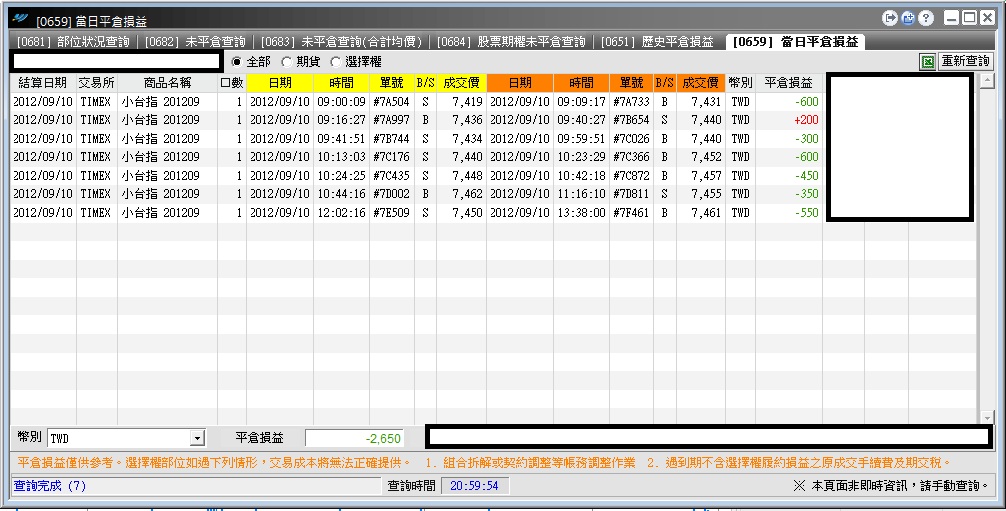The height and width of the screenshot is (511, 1006).
Task: Click the time cell 11:16:10
Action: 581,194
